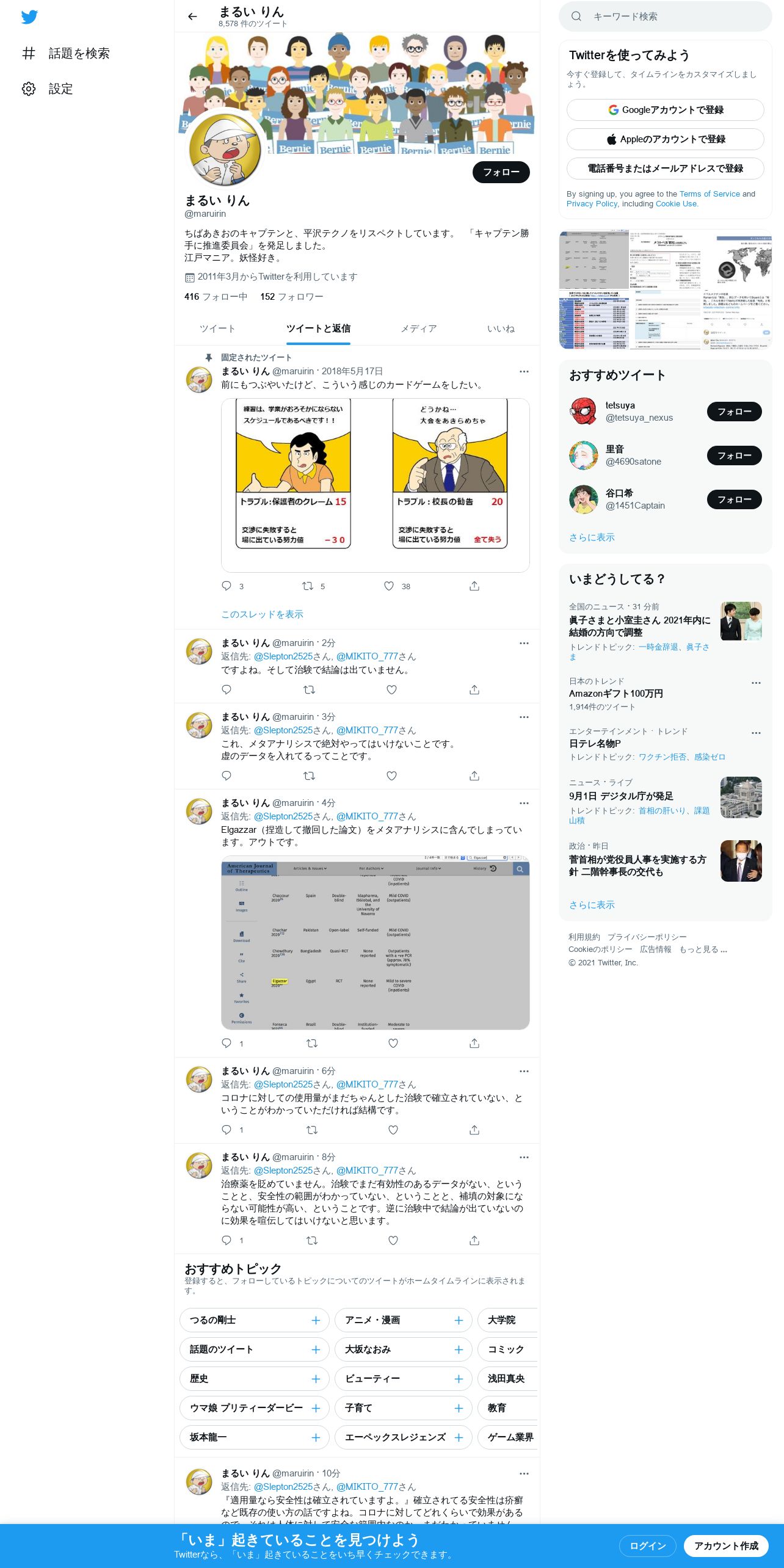The height and width of the screenshot is (1568, 784).
Task: Open more options for 日テレ名物P trend
Action: [x=756, y=733]
